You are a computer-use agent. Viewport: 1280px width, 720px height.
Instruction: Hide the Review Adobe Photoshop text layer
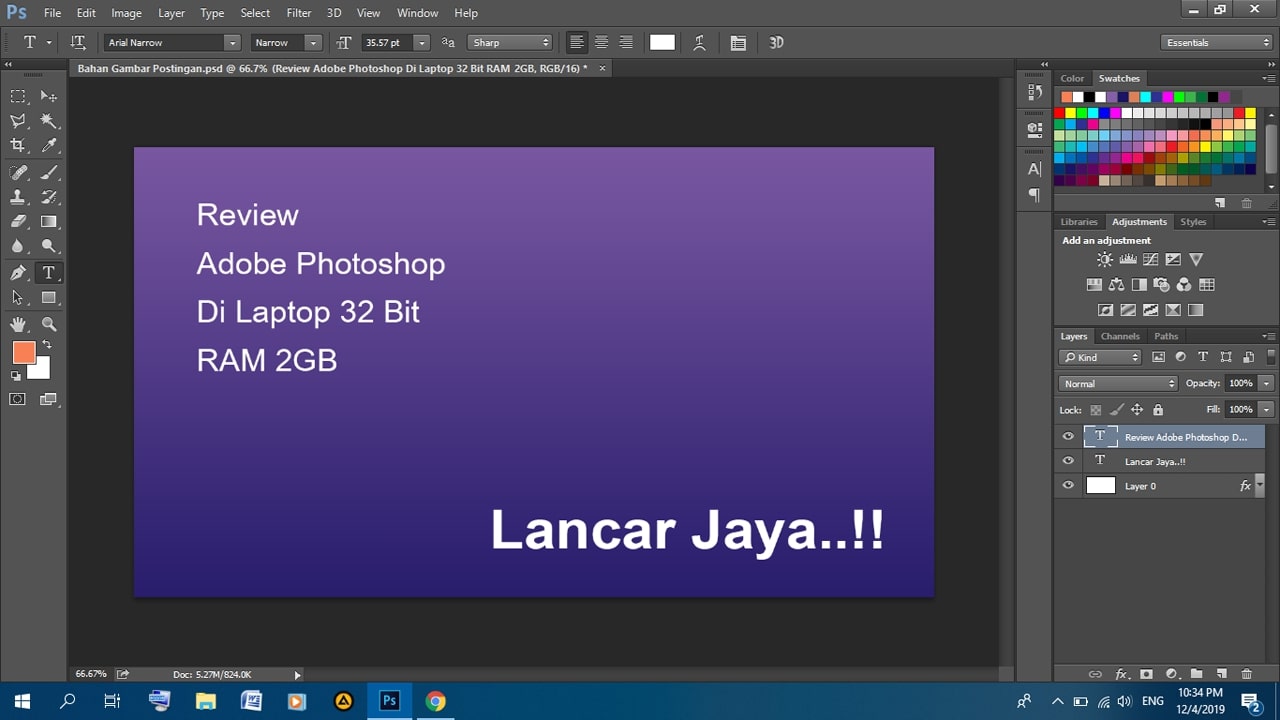point(1068,436)
